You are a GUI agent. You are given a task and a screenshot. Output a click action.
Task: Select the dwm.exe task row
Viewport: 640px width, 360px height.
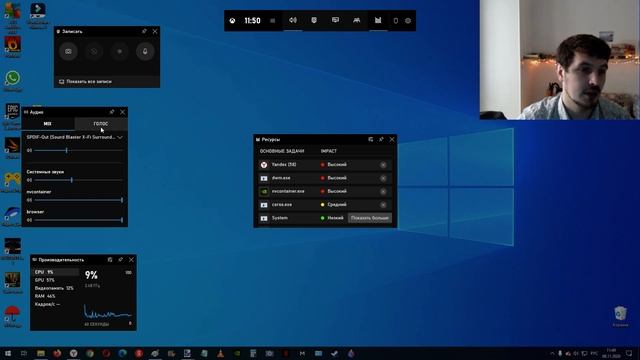(x=325, y=178)
